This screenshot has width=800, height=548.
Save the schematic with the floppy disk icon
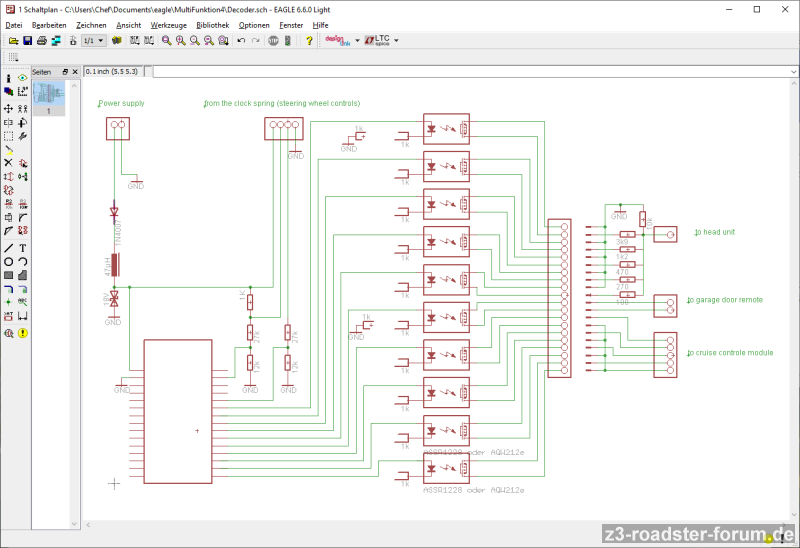pyautogui.click(x=28, y=41)
